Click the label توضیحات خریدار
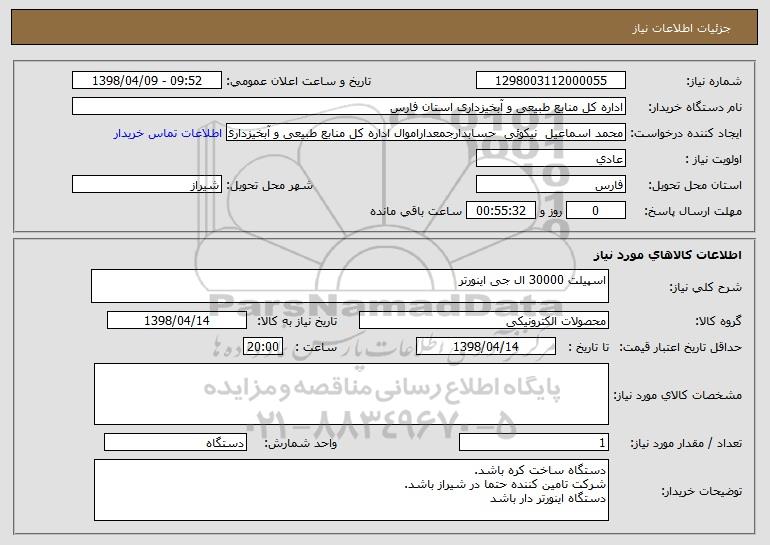Image resolution: width=770 pixels, height=545 pixels. 702,491
